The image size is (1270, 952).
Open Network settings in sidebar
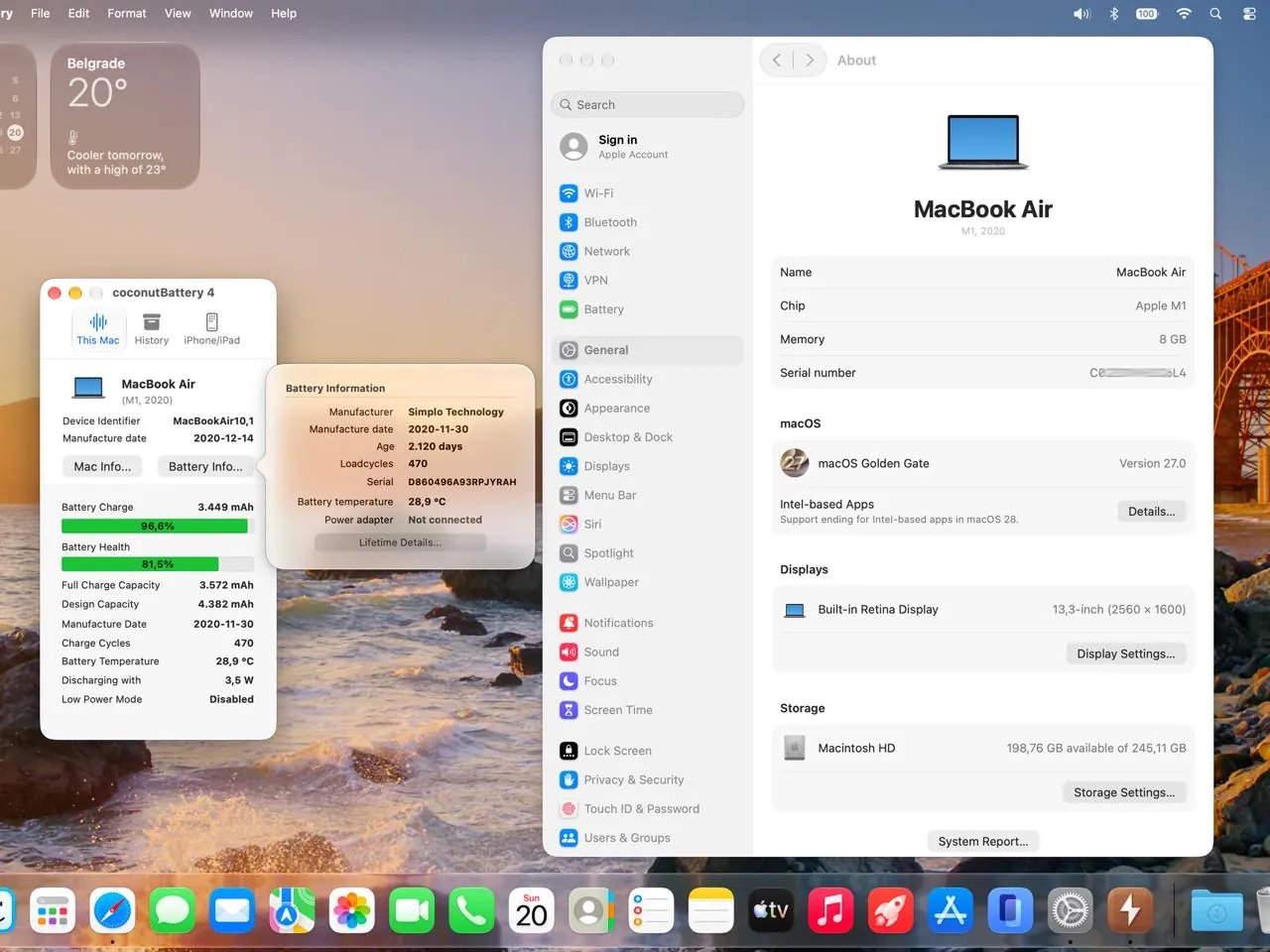[x=648, y=251]
